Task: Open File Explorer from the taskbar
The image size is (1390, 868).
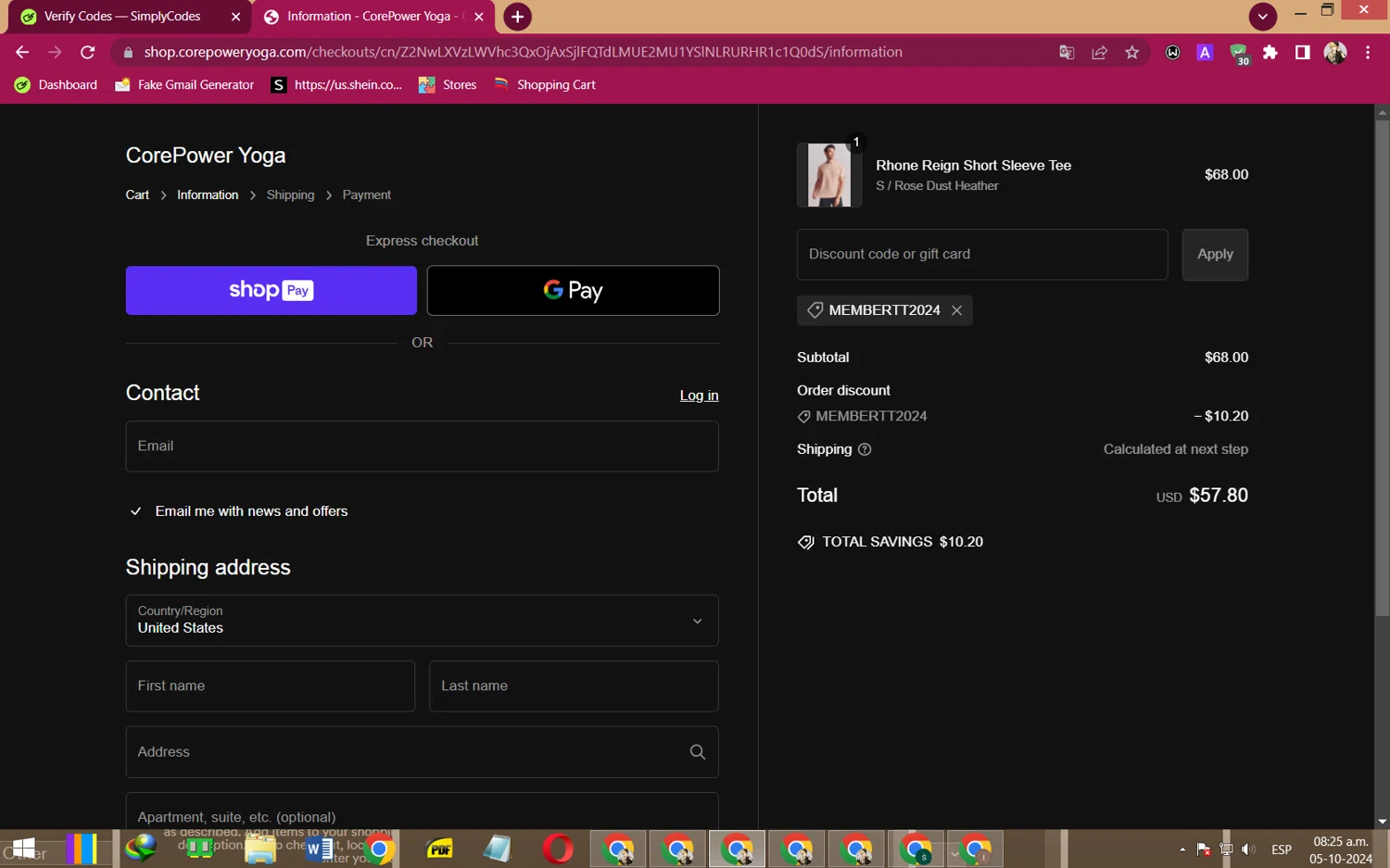Action: point(260,849)
